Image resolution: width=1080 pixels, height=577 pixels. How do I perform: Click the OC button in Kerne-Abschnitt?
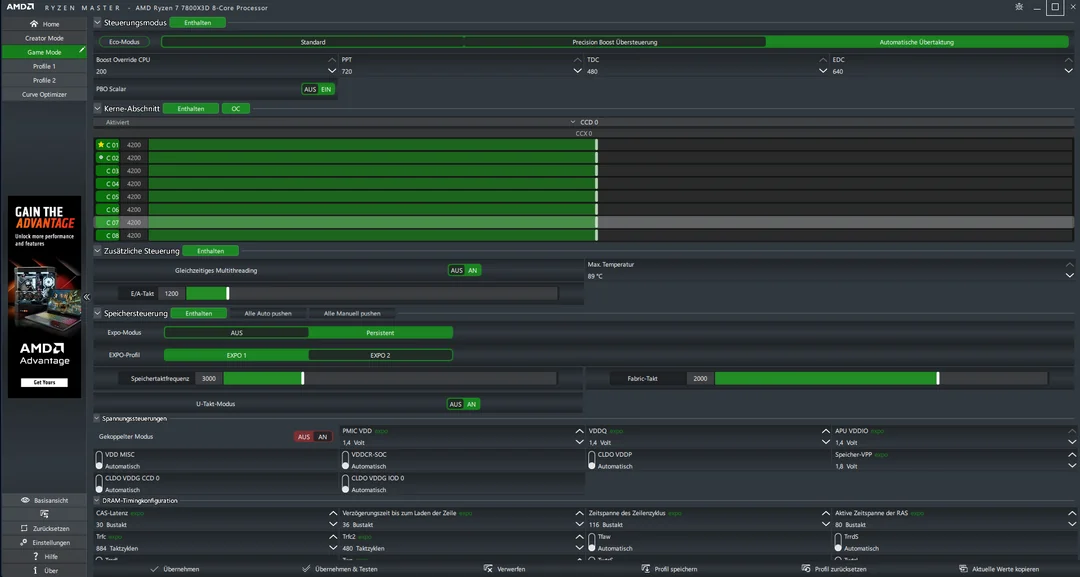pos(236,109)
